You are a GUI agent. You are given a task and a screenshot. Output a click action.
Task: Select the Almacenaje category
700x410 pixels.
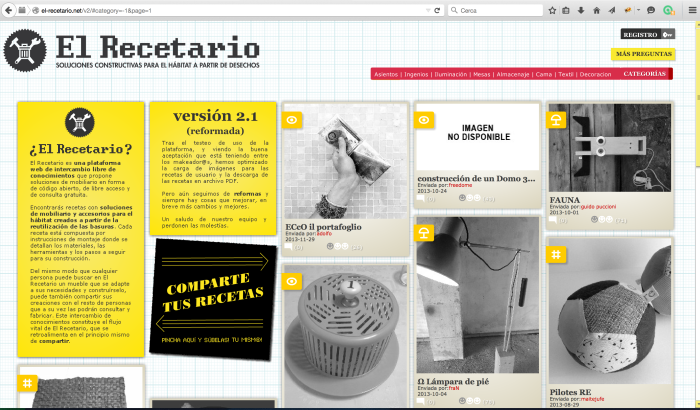pos(512,75)
